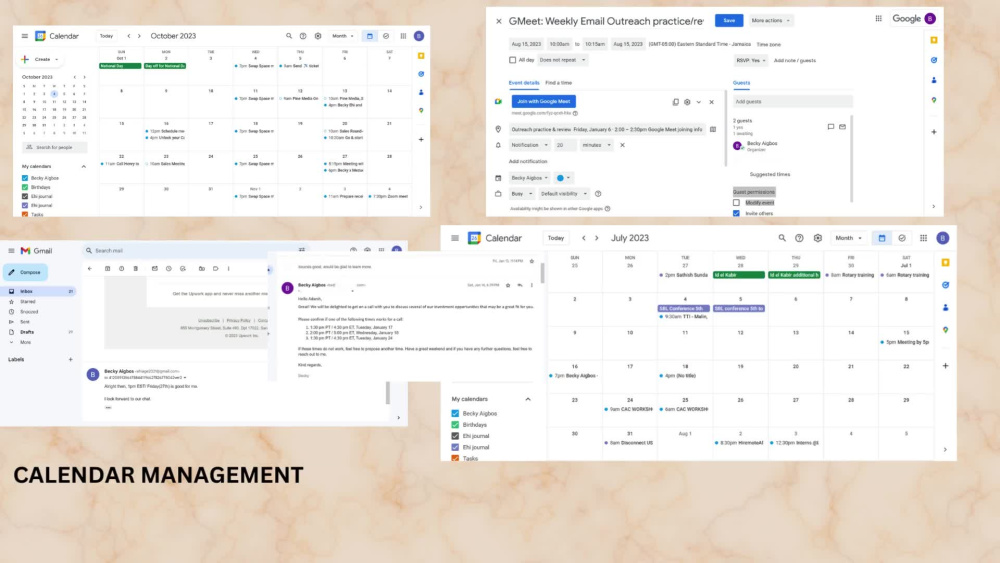Email guests icon in Guests panel
This screenshot has width=1000, height=563.
pyautogui.click(x=842, y=127)
